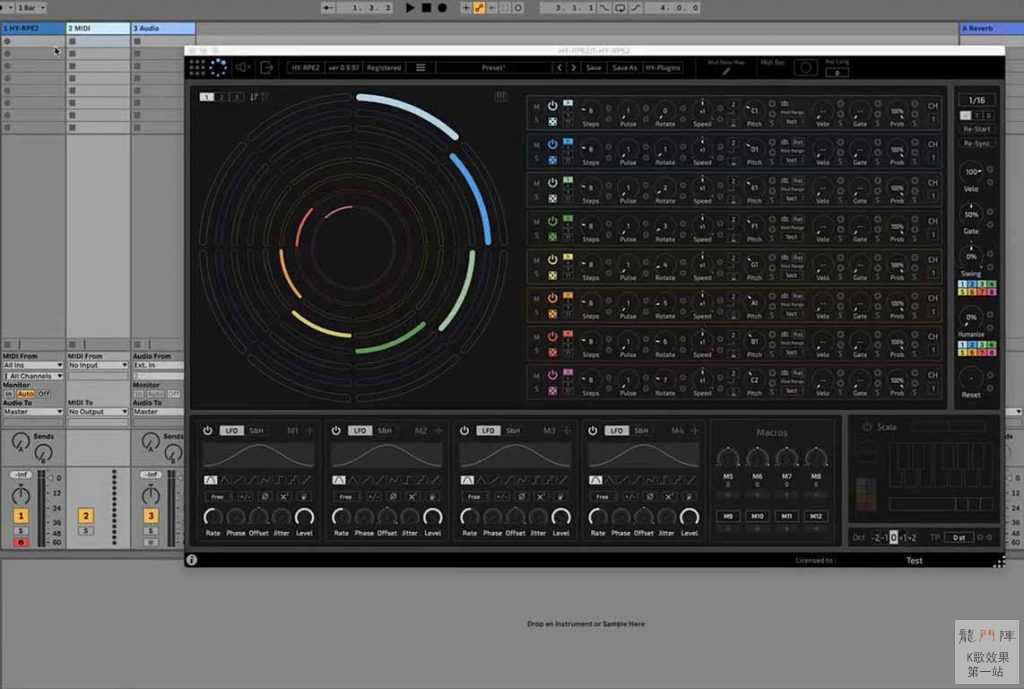The width and height of the screenshot is (1024, 689).
Task: Open the MIDI From 'All Ins' dropdown
Action: pyautogui.click(x=33, y=365)
